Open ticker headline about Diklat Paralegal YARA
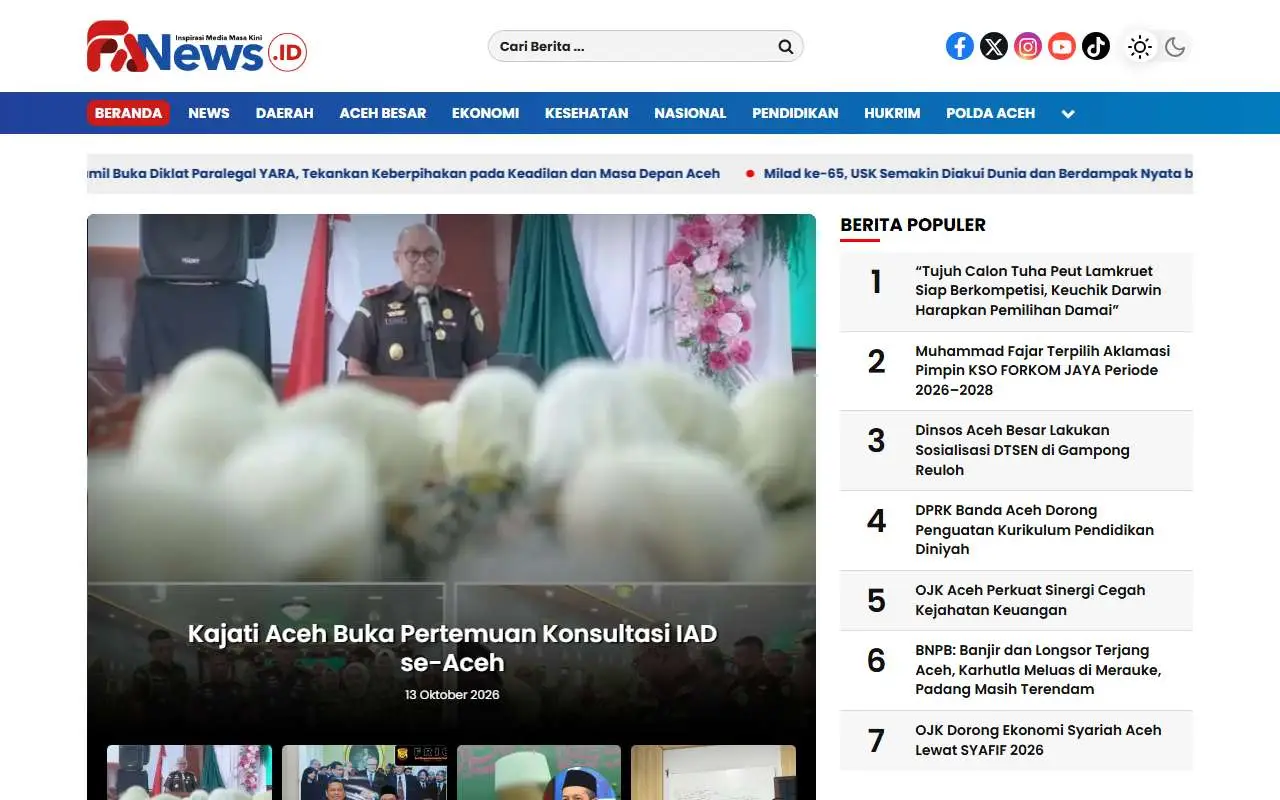Viewport: 1280px width, 800px height. (404, 174)
